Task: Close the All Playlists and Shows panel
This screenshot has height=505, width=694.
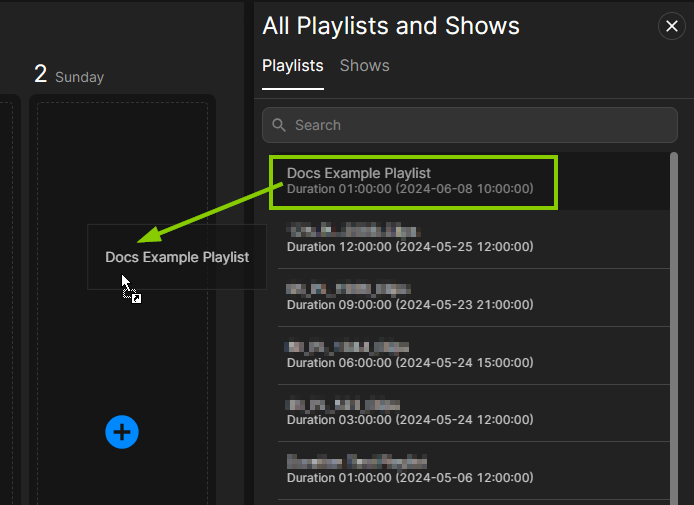Action: click(x=671, y=26)
